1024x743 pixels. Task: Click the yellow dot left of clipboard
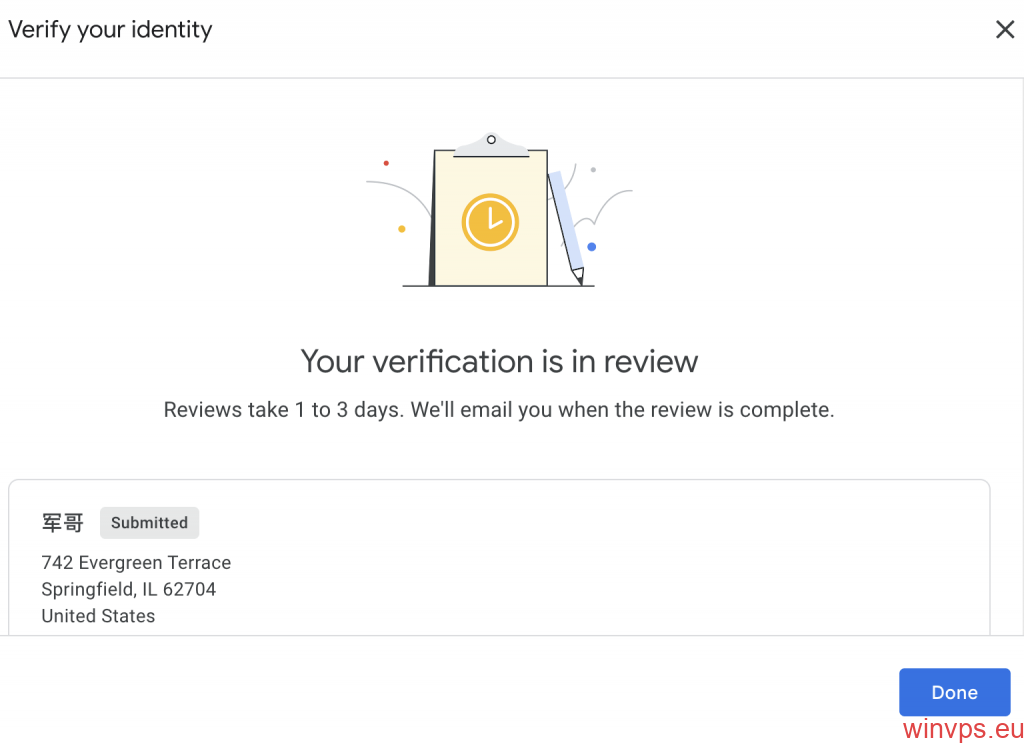402,229
